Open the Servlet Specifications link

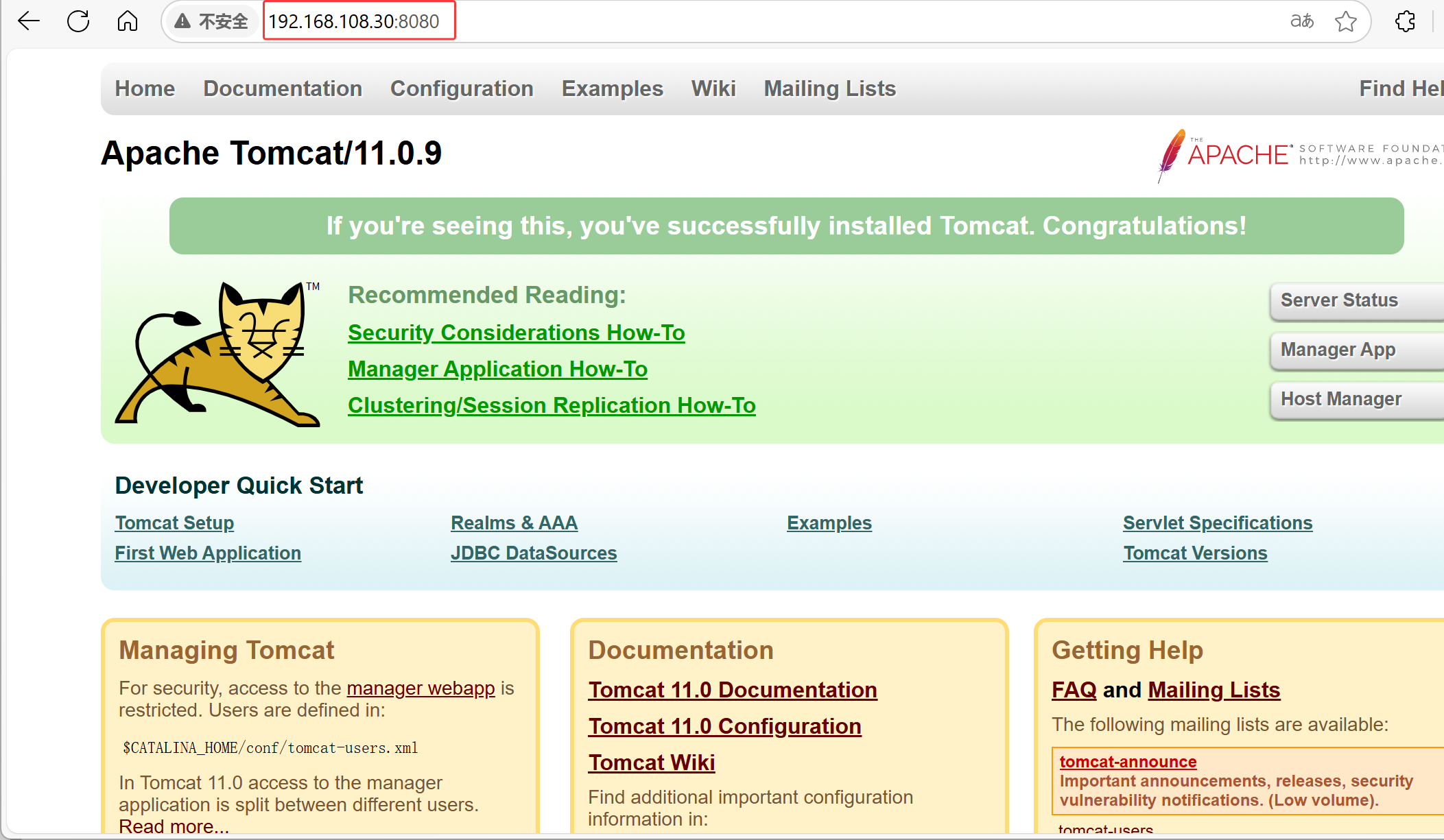[1218, 523]
